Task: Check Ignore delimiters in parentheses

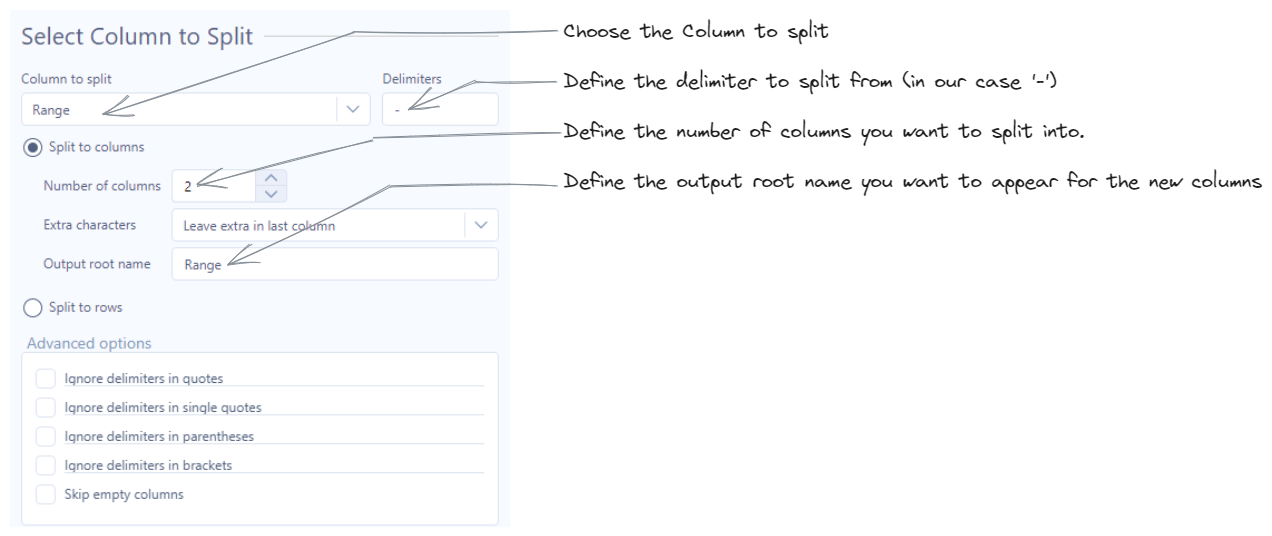Action: (45, 436)
